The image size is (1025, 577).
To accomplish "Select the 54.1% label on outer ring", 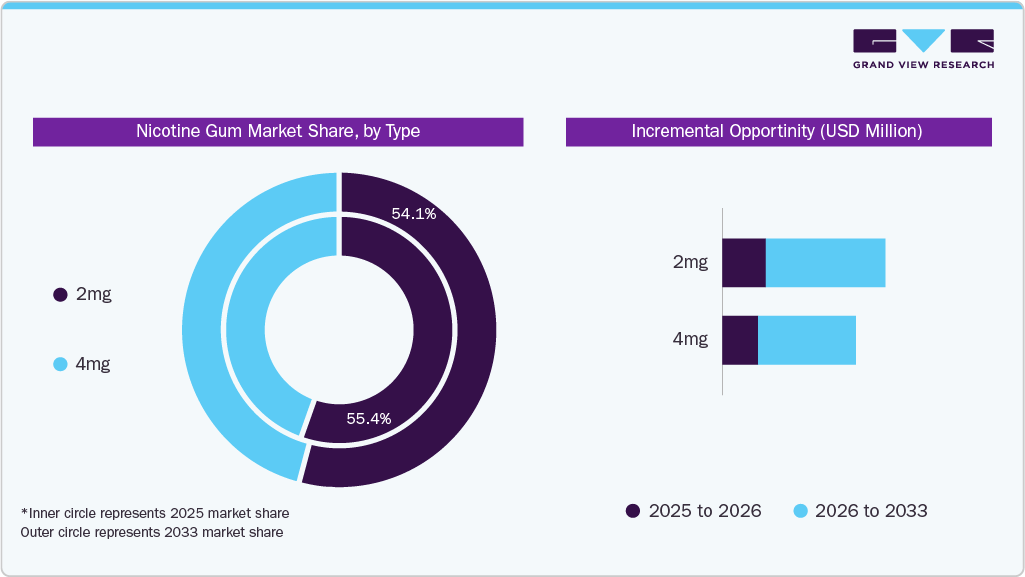I will (x=414, y=214).
